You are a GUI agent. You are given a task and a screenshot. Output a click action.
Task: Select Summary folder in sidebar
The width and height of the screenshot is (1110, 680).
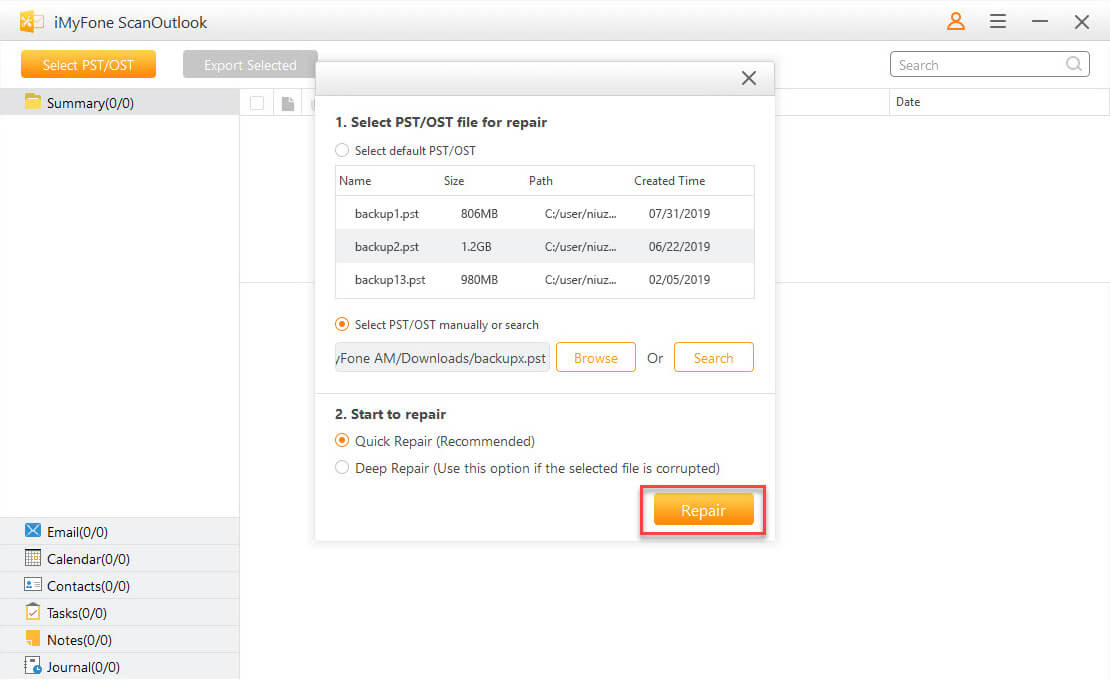90,103
